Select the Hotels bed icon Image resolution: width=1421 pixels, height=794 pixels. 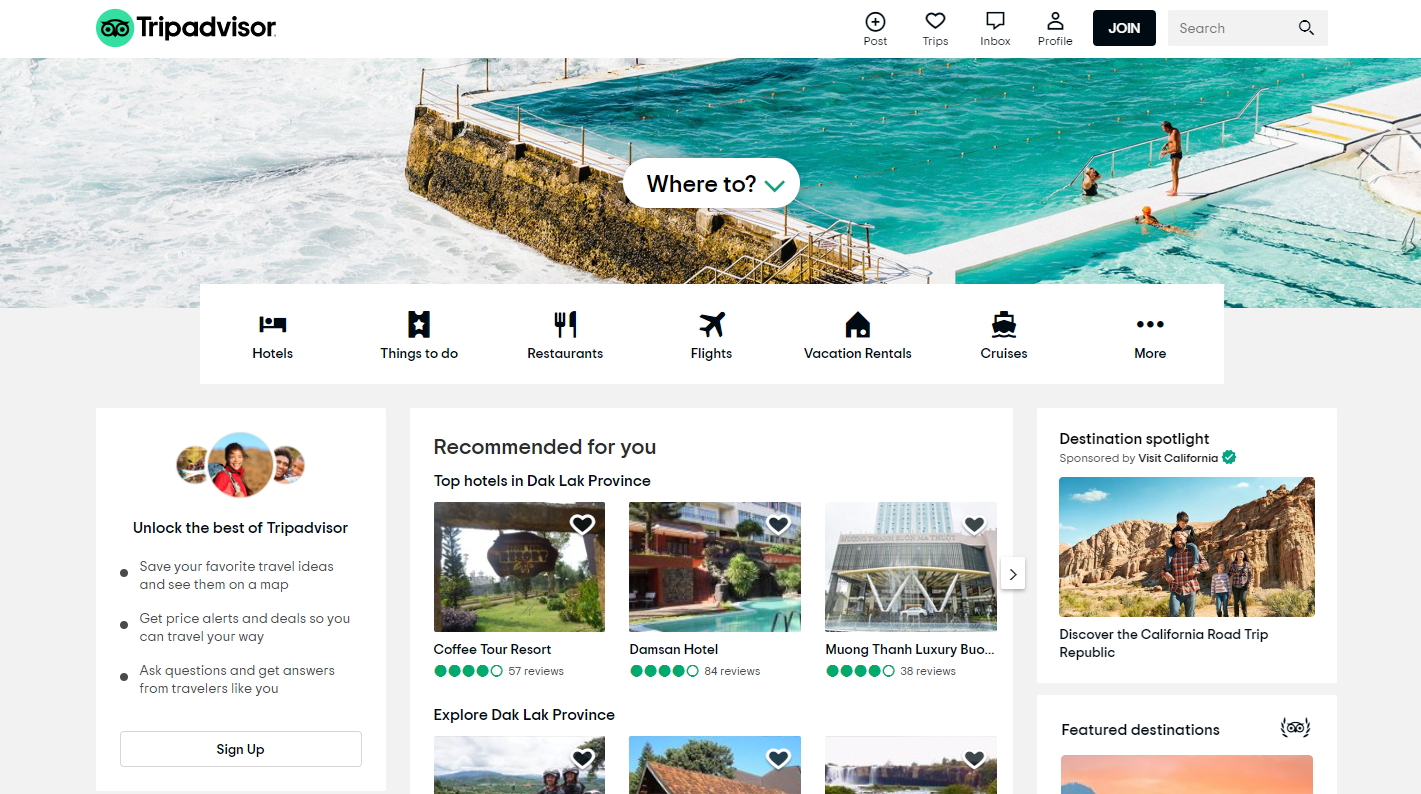(x=273, y=324)
